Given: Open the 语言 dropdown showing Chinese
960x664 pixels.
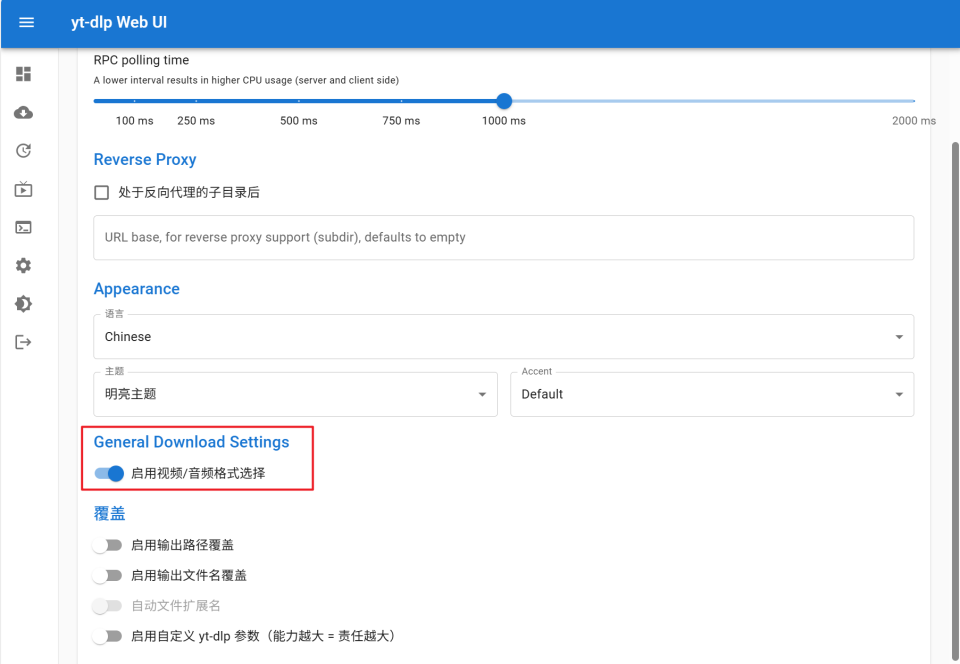Looking at the screenshot, I should point(504,337).
